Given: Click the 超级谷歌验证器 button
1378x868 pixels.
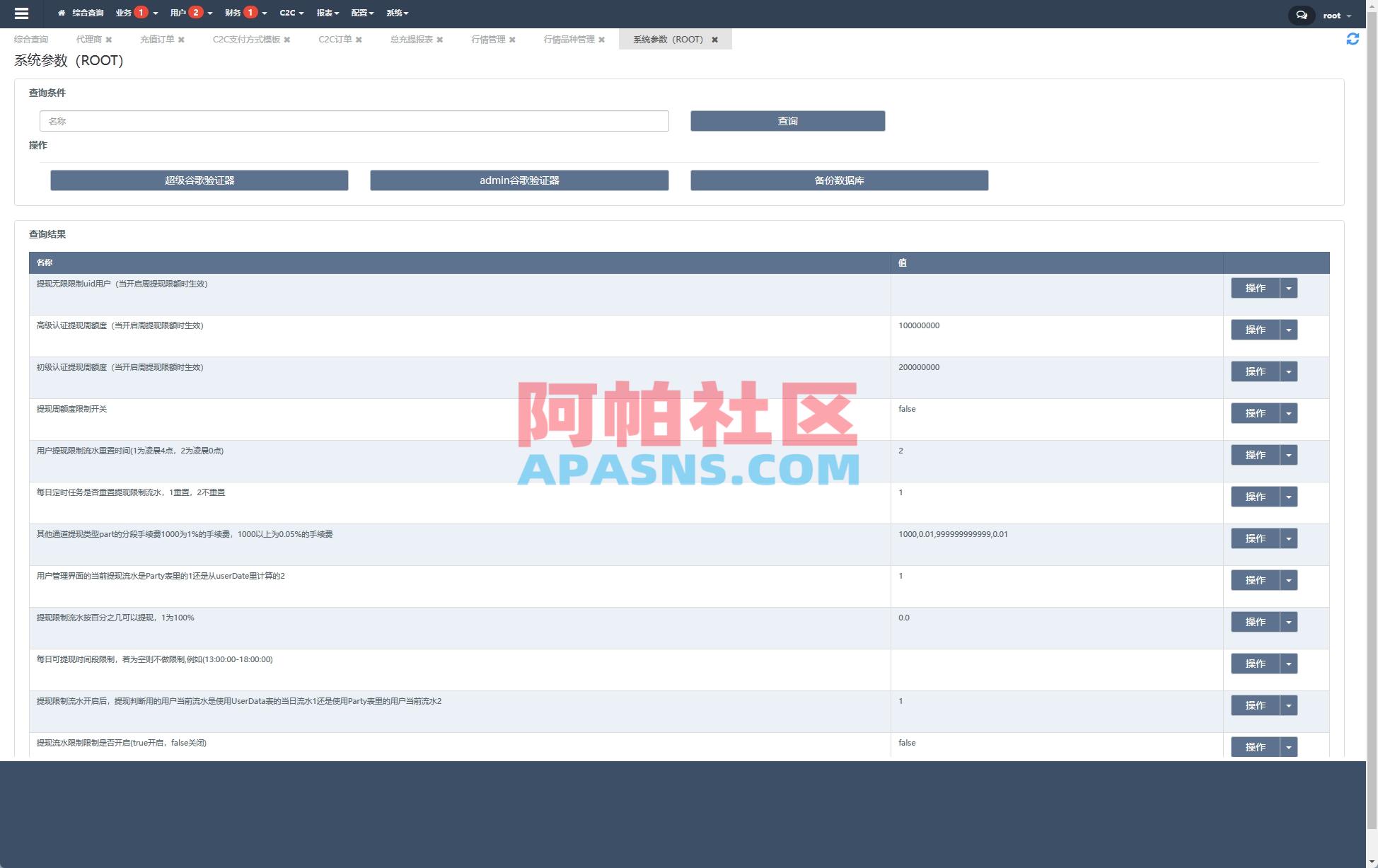Looking at the screenshot, I should (199, 180).
